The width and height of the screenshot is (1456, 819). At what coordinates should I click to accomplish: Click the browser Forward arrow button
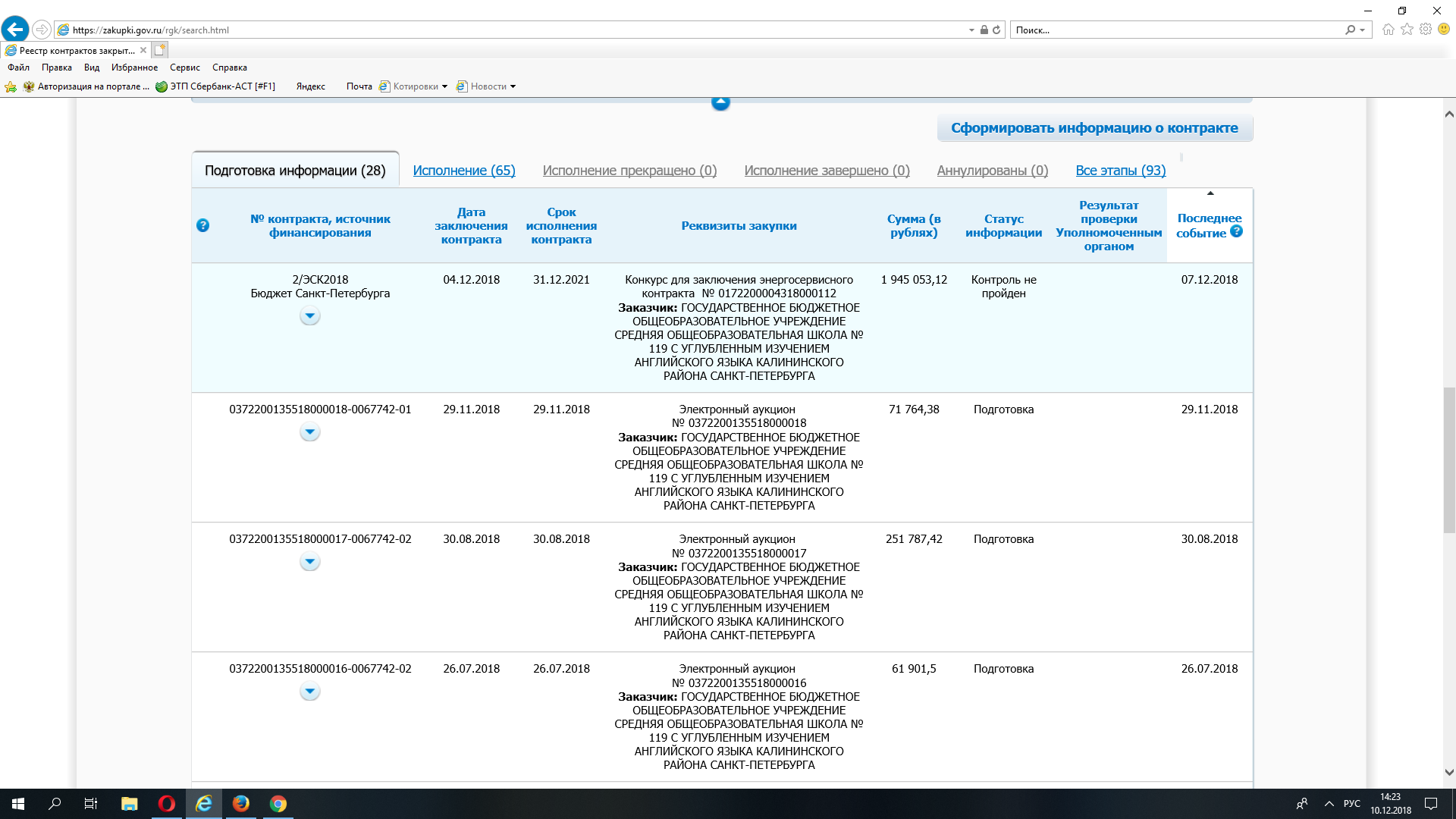pos(42,30)
